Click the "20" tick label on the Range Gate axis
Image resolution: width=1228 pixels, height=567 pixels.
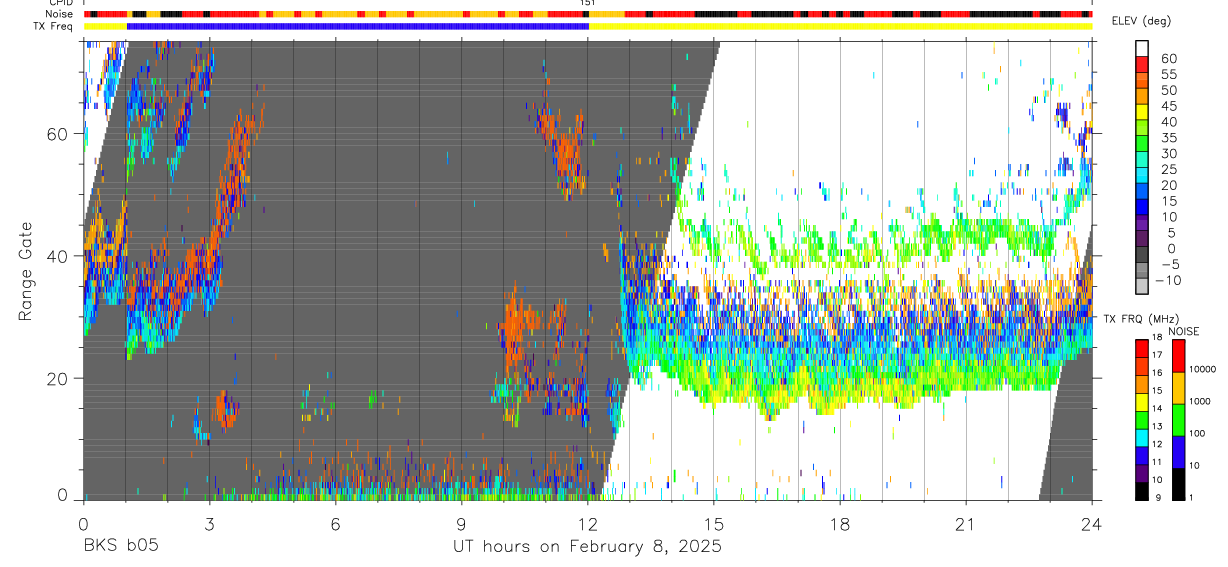point(58,379)
